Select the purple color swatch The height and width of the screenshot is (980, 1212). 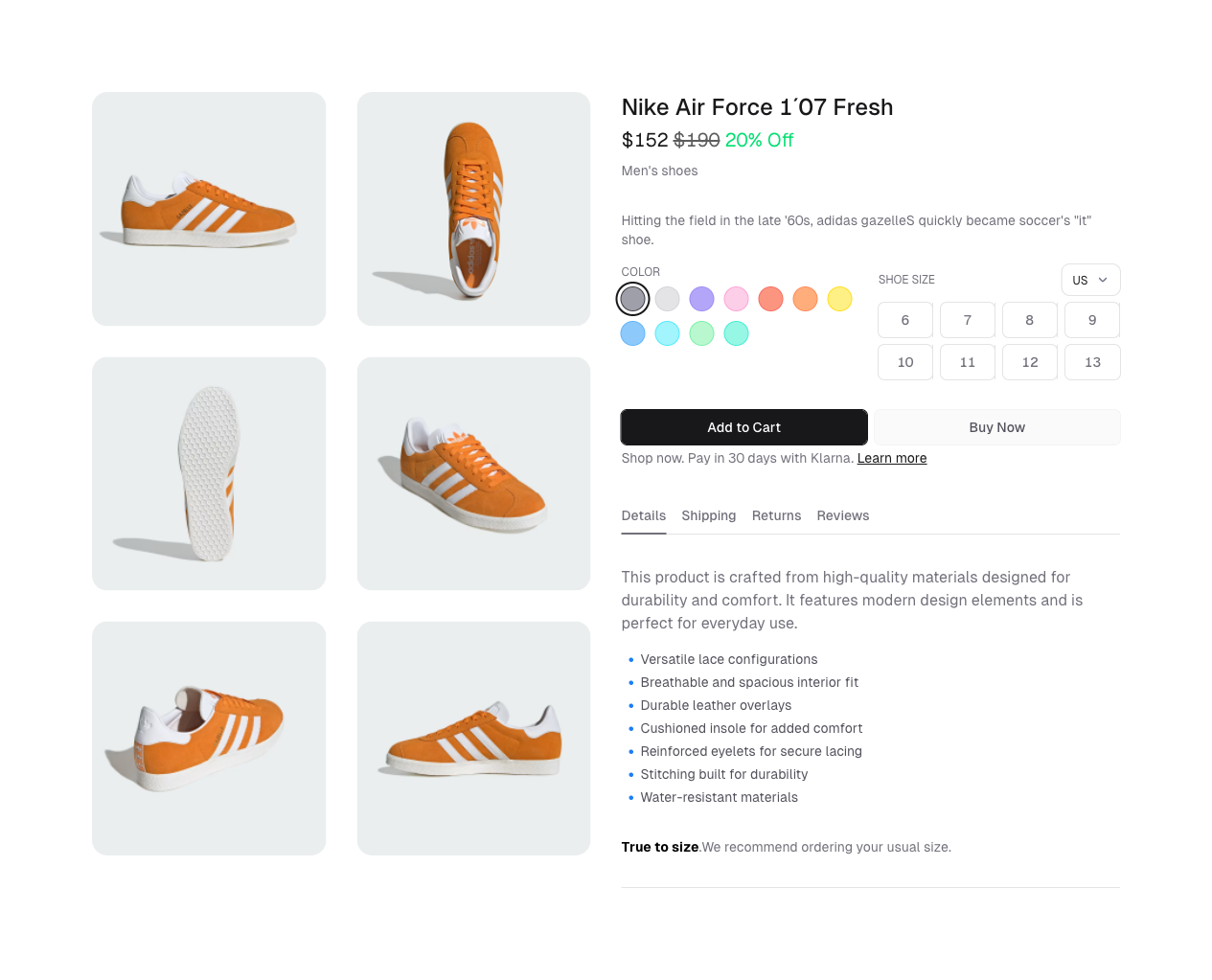click(701, 298)
